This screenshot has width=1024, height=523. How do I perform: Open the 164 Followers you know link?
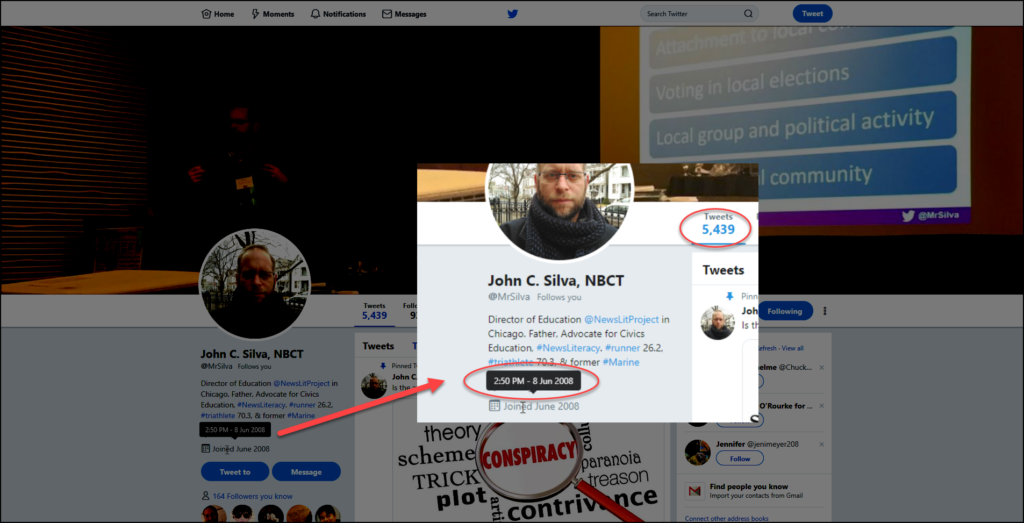[252, 496]
